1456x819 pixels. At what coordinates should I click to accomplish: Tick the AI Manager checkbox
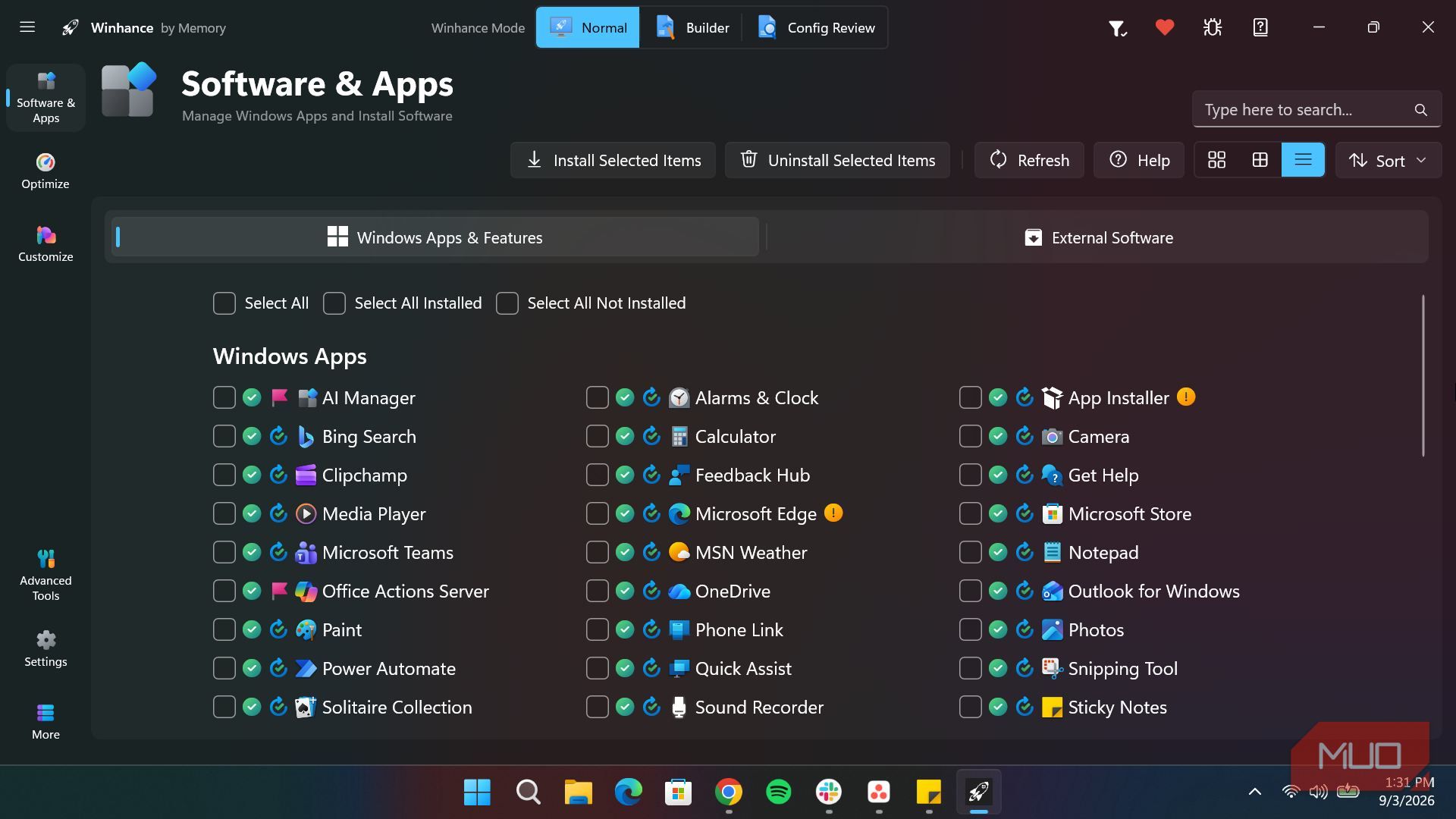(224, 397)
